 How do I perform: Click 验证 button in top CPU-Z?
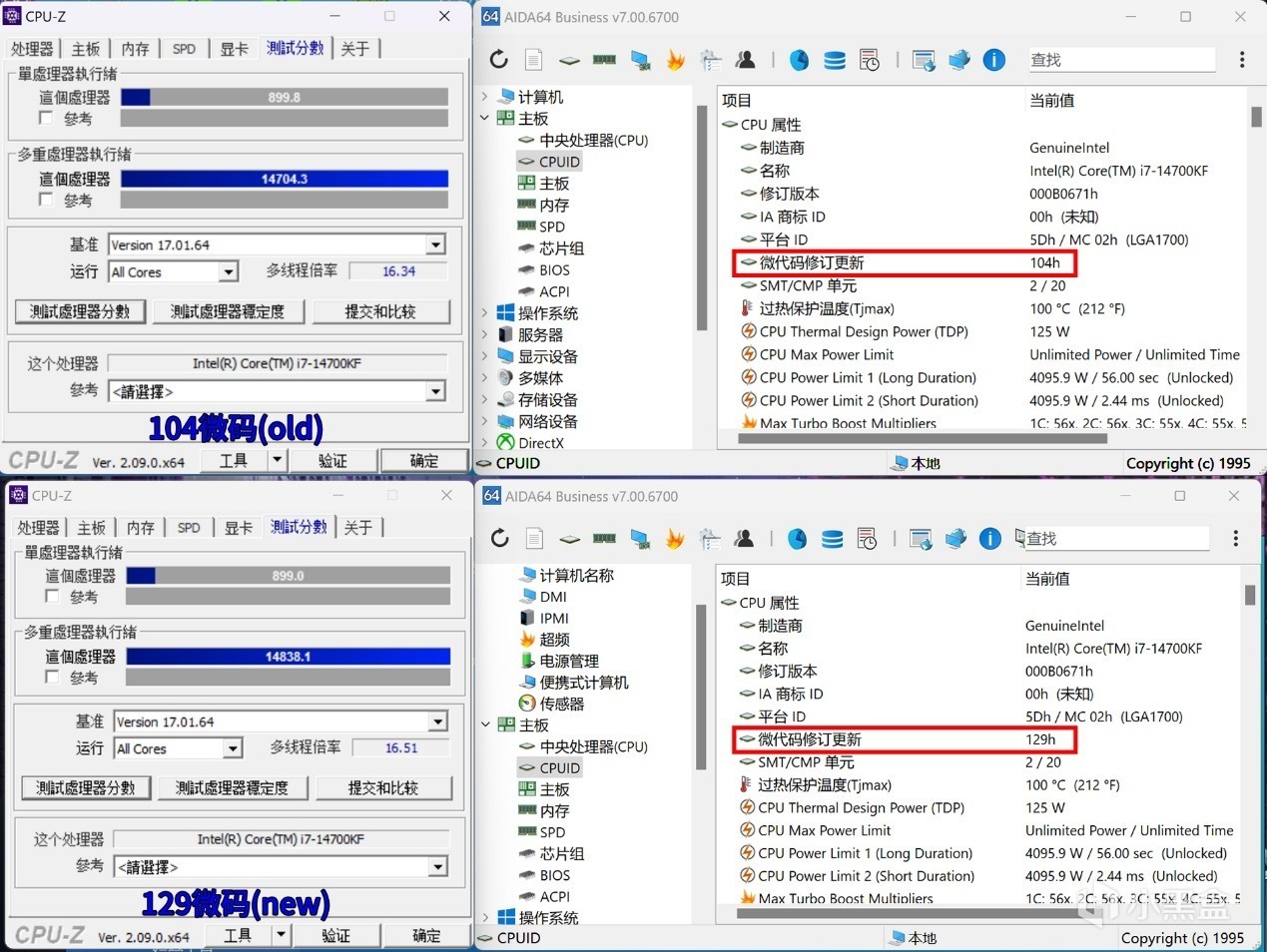[x=333, y=460]
